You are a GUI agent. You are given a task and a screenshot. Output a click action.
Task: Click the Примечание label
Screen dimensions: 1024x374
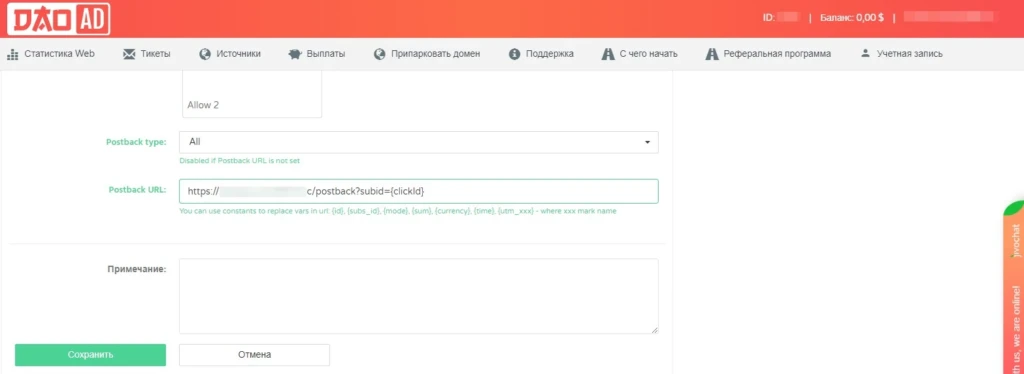coord(137,268)
